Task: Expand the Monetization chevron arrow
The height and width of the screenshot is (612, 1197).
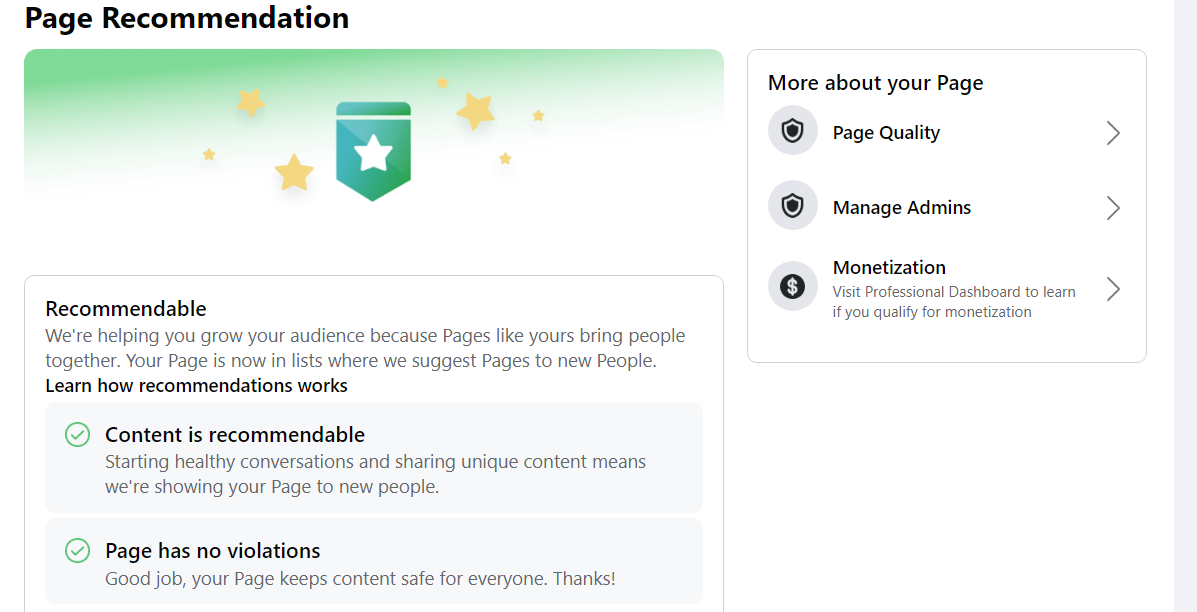Action: pyautogui.click(x=1113, y=289)
